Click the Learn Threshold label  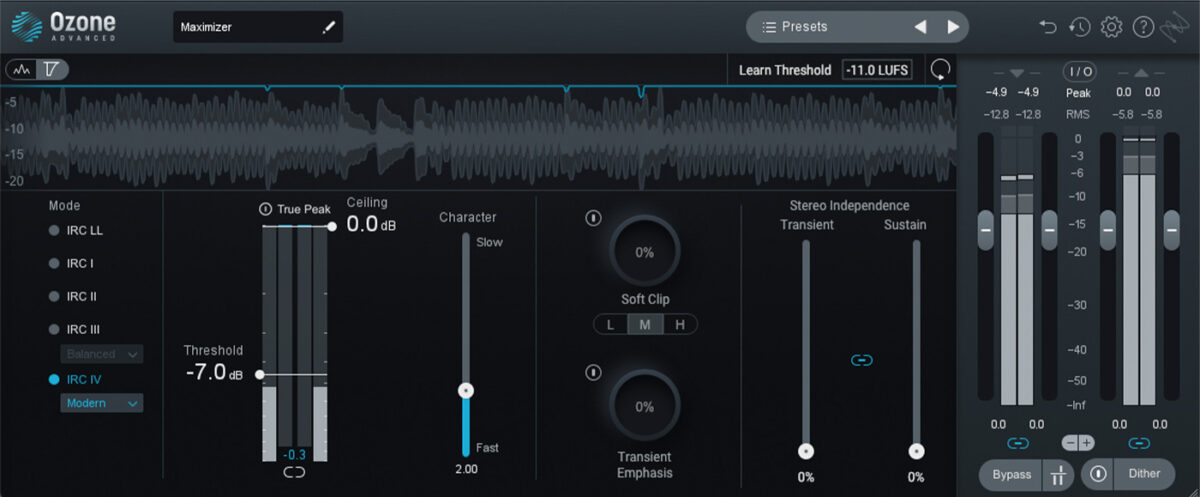tap(785, 70)
